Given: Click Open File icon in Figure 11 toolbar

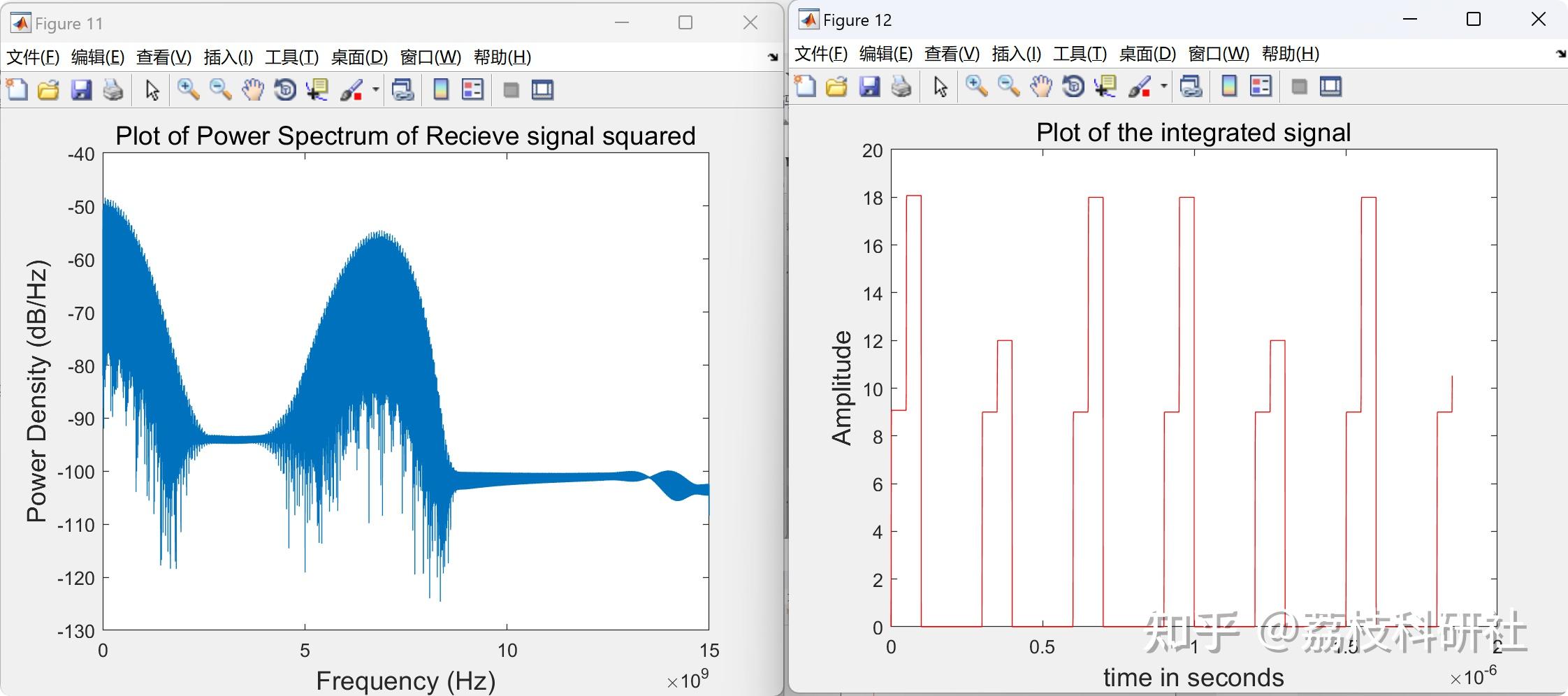Looking at the screenshot, I should 48,89.
